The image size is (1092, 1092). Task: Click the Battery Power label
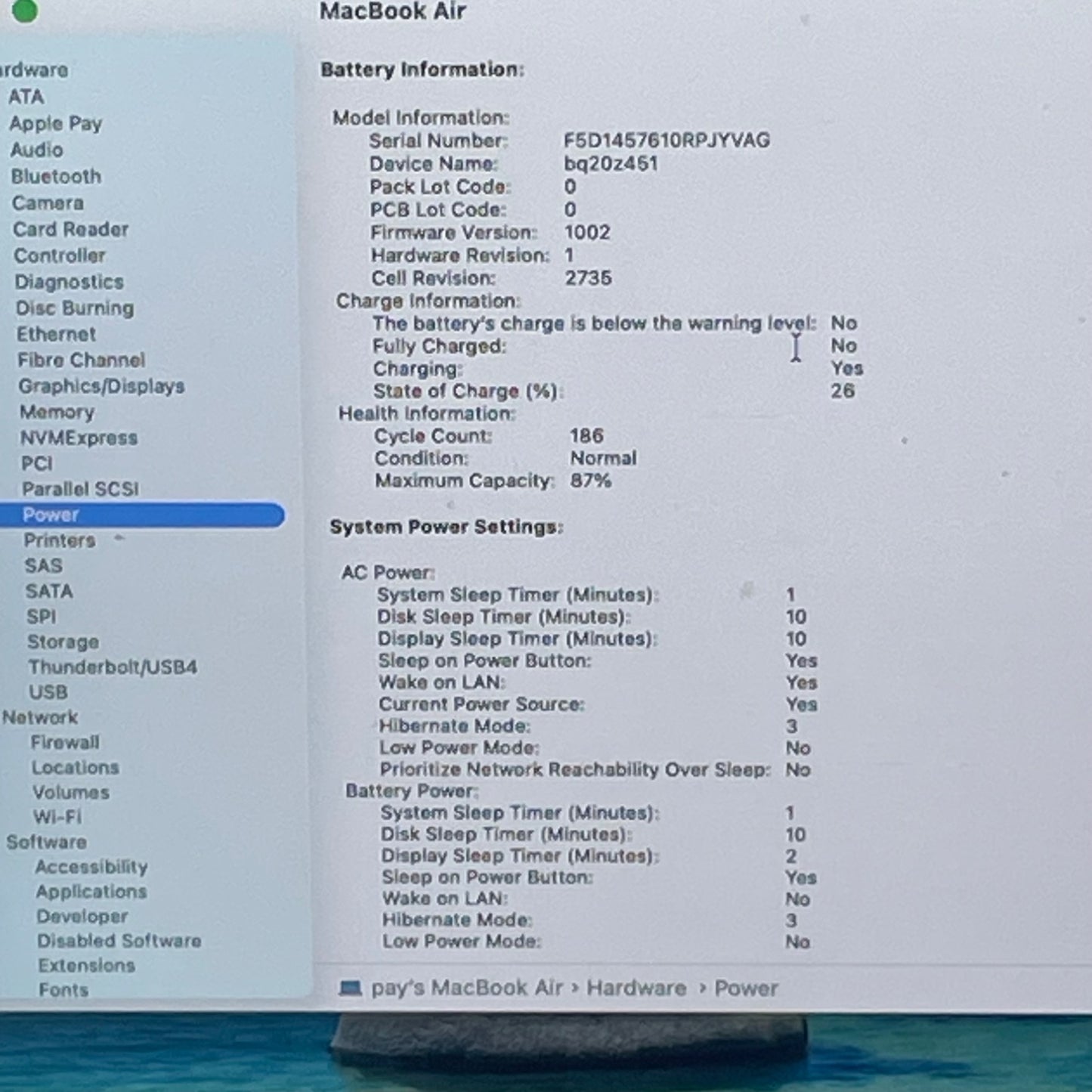411,790
